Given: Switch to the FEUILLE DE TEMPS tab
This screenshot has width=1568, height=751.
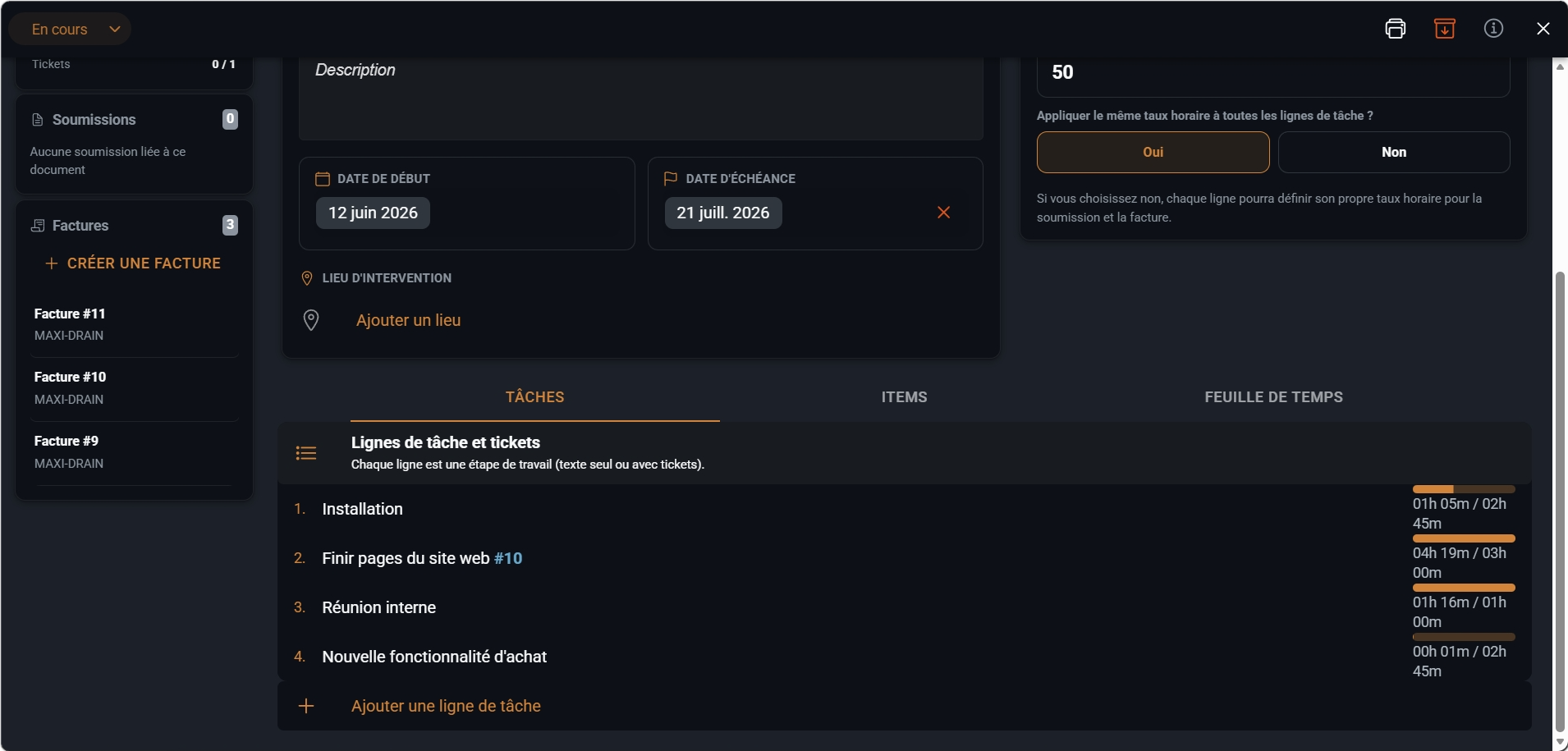Looking at the screenshot, I should point(1273,397).
